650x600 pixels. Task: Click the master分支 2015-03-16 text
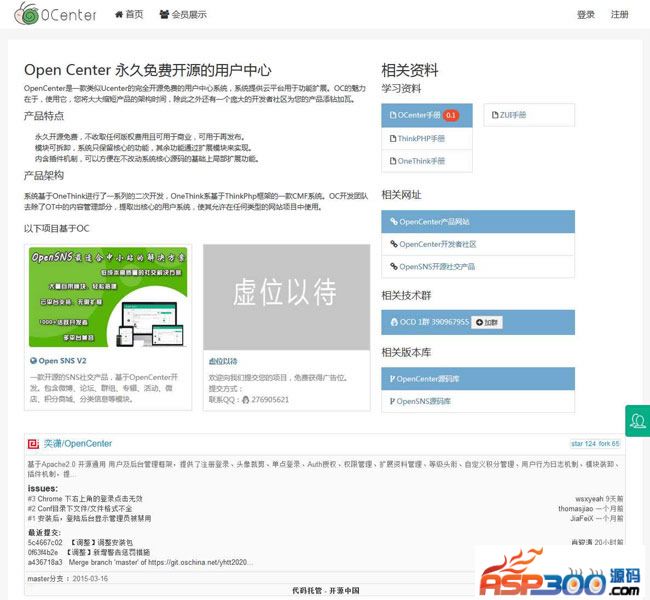point(68,578)
